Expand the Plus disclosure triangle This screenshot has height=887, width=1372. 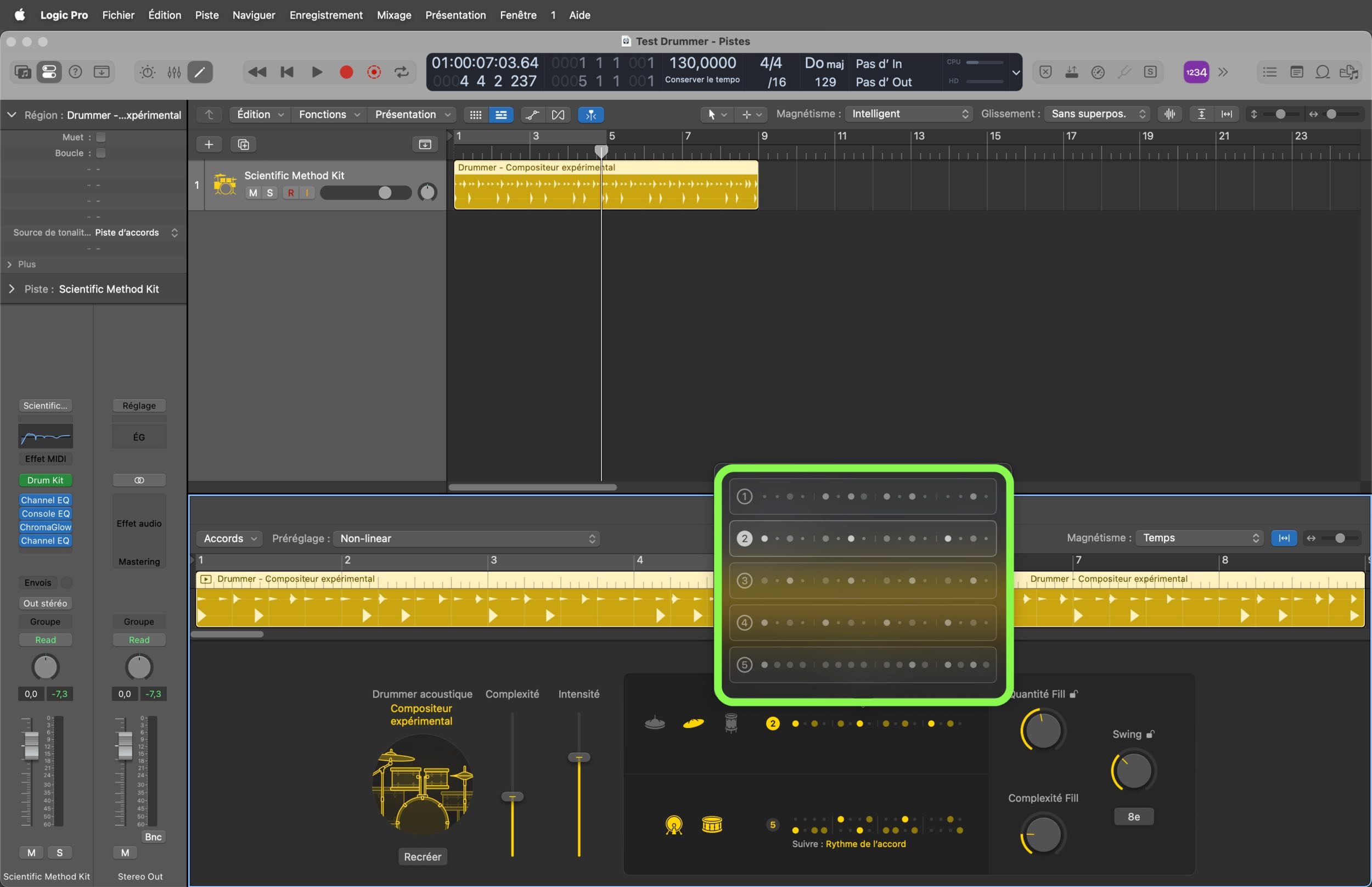[x=10, y=265]
